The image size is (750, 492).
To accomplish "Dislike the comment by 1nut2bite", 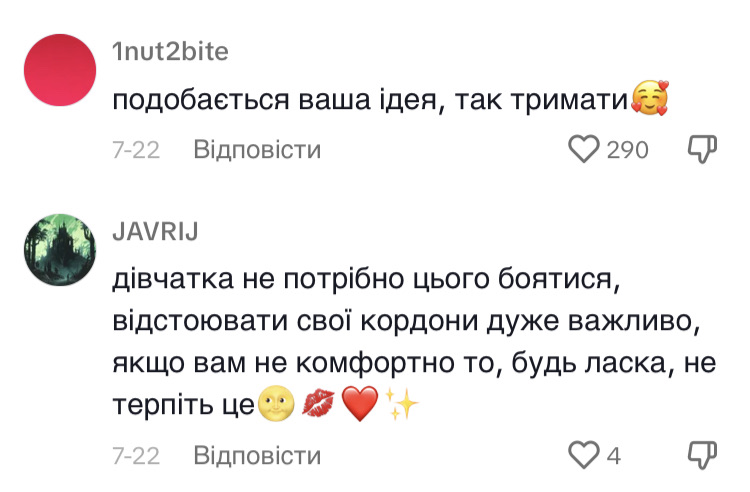I will [x=703, y=150].
